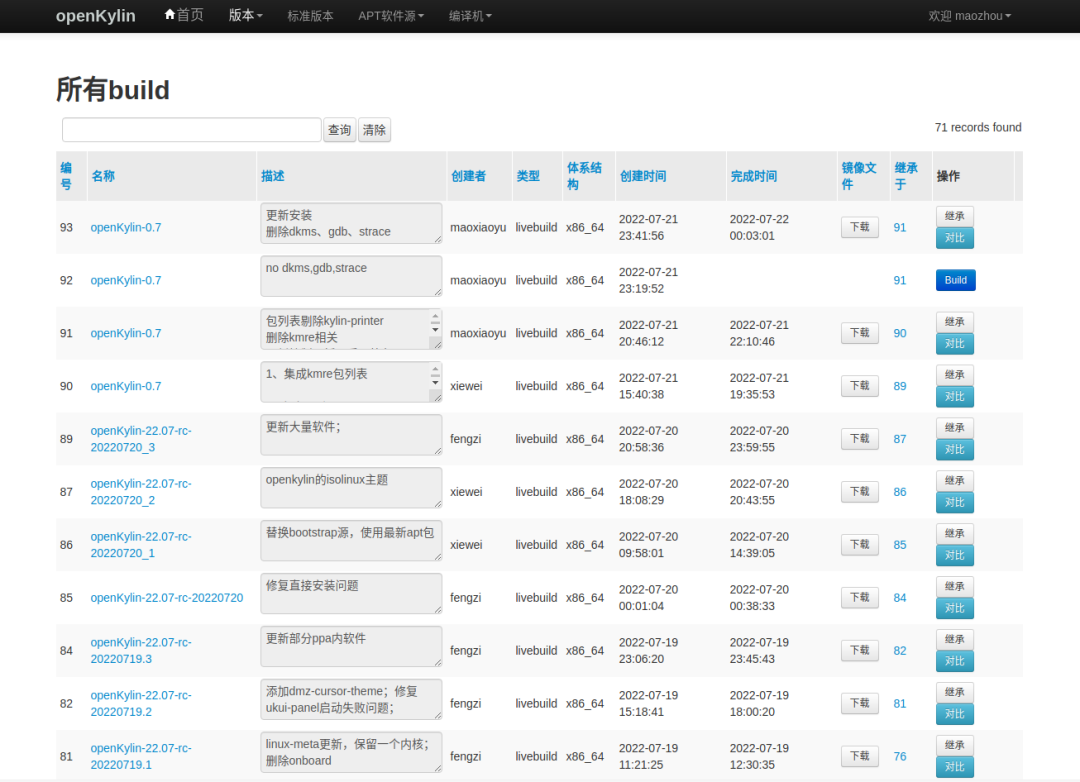Download the image for build 89

click(860, 439)
